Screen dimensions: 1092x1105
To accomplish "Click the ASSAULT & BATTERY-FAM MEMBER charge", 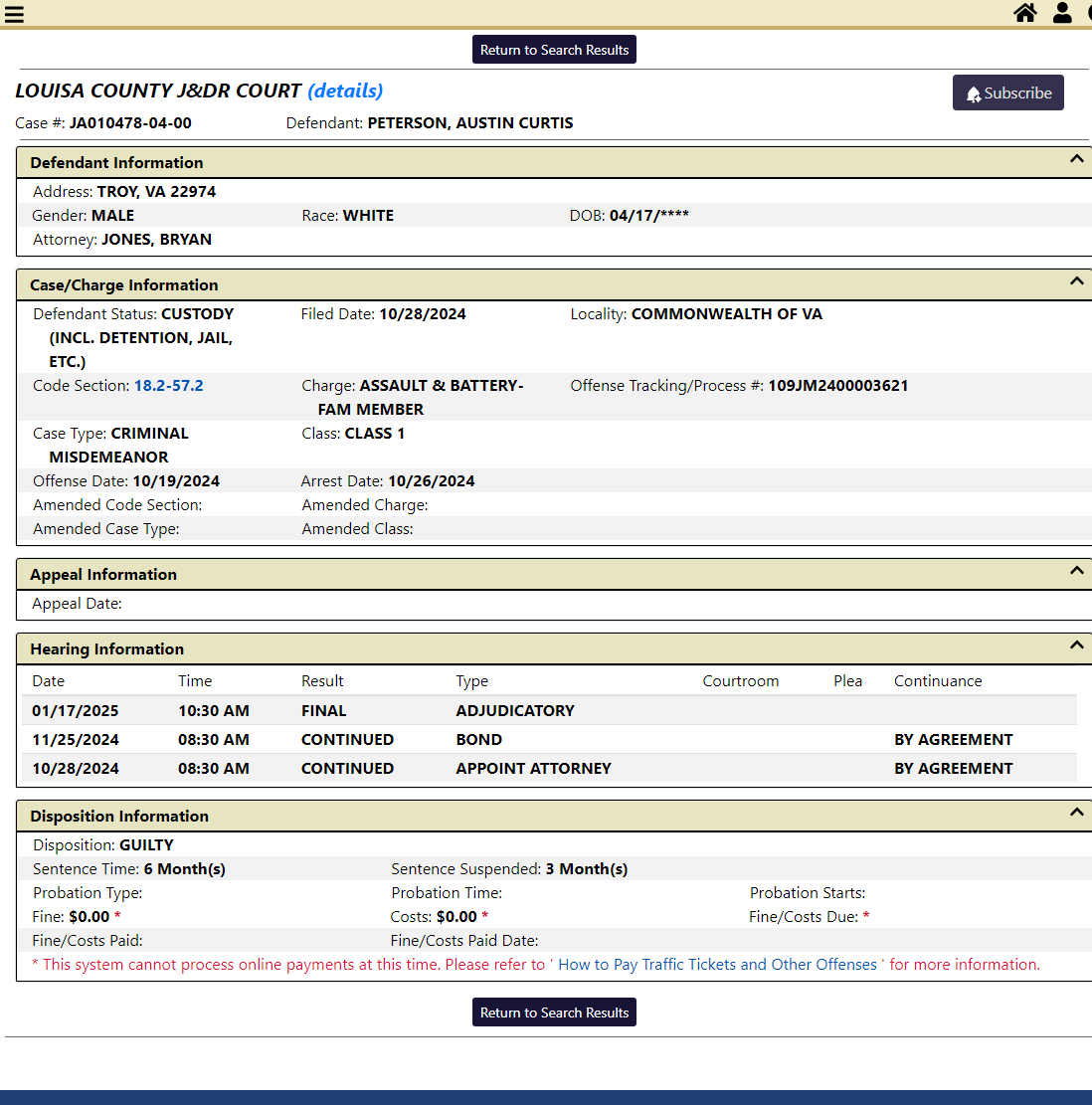I will (421, 398).
